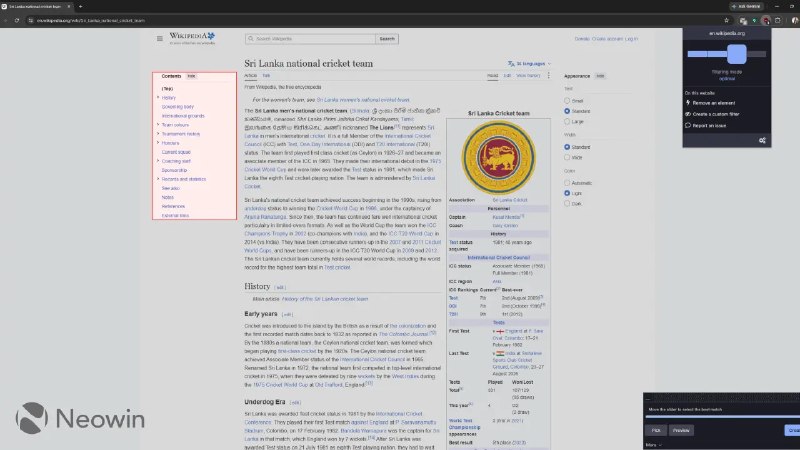
Task: Open the Read view tab
Action: 492,76
